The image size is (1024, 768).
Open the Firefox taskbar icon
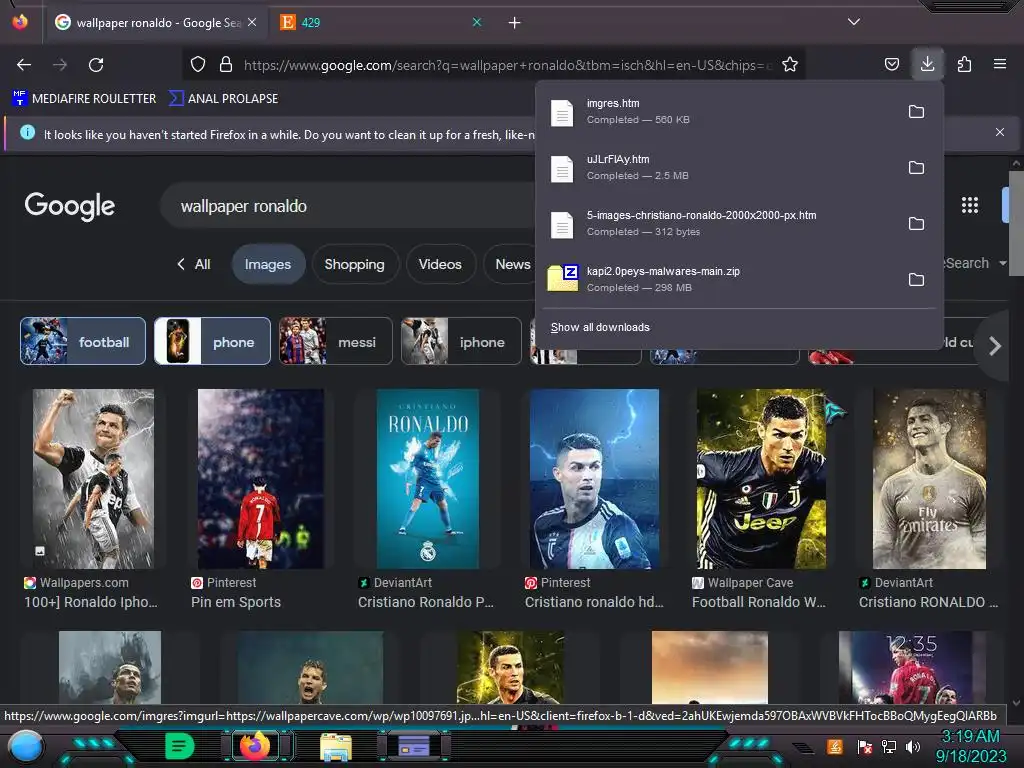(255, 745)
